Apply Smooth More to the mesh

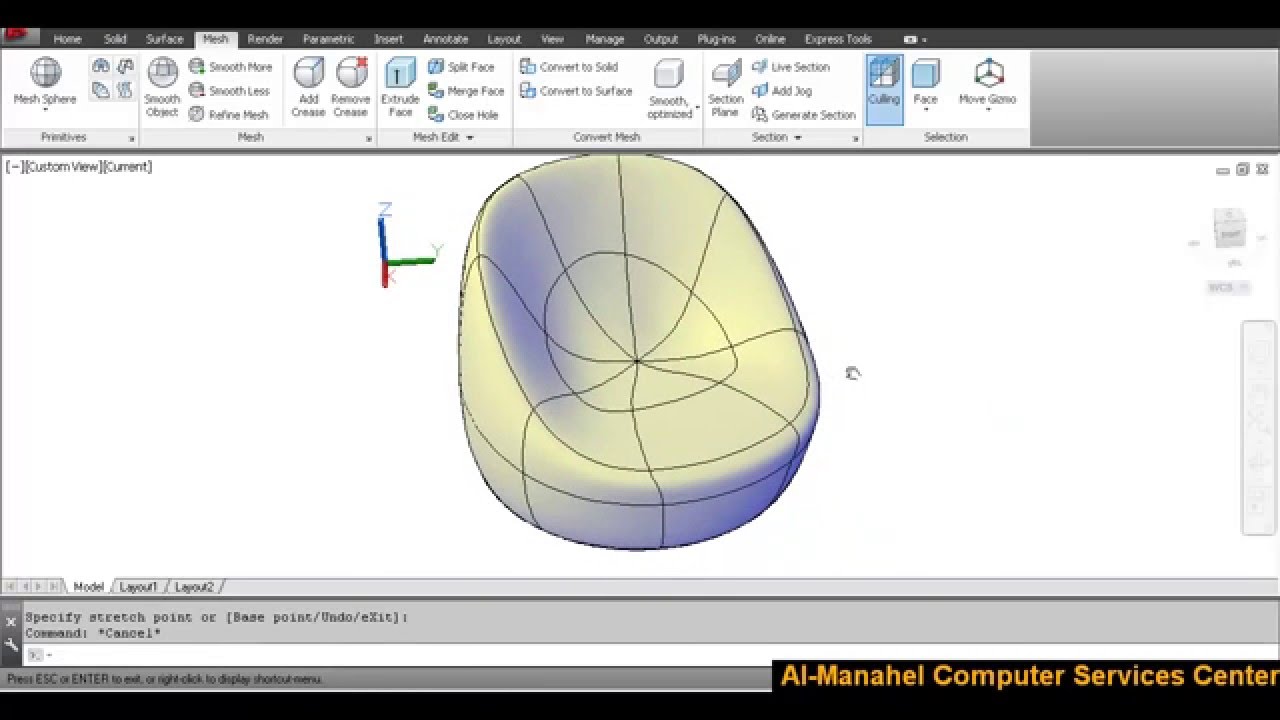tap(230, 67)
